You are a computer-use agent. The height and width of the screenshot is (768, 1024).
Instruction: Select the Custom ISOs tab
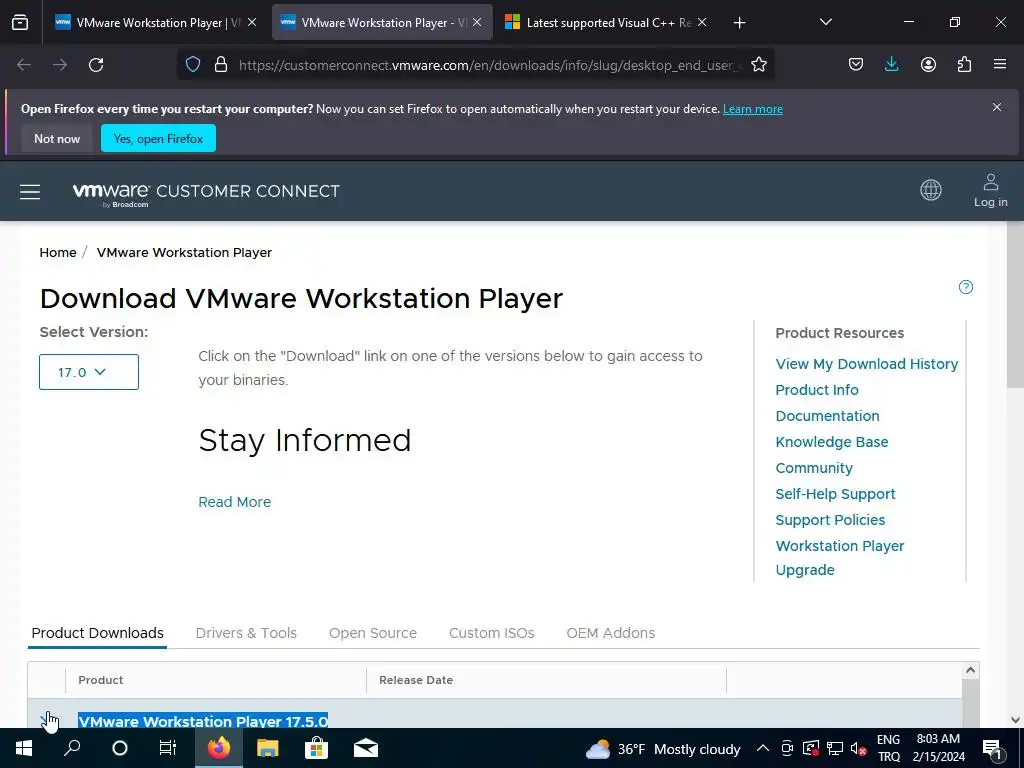(x=492, y=633)
